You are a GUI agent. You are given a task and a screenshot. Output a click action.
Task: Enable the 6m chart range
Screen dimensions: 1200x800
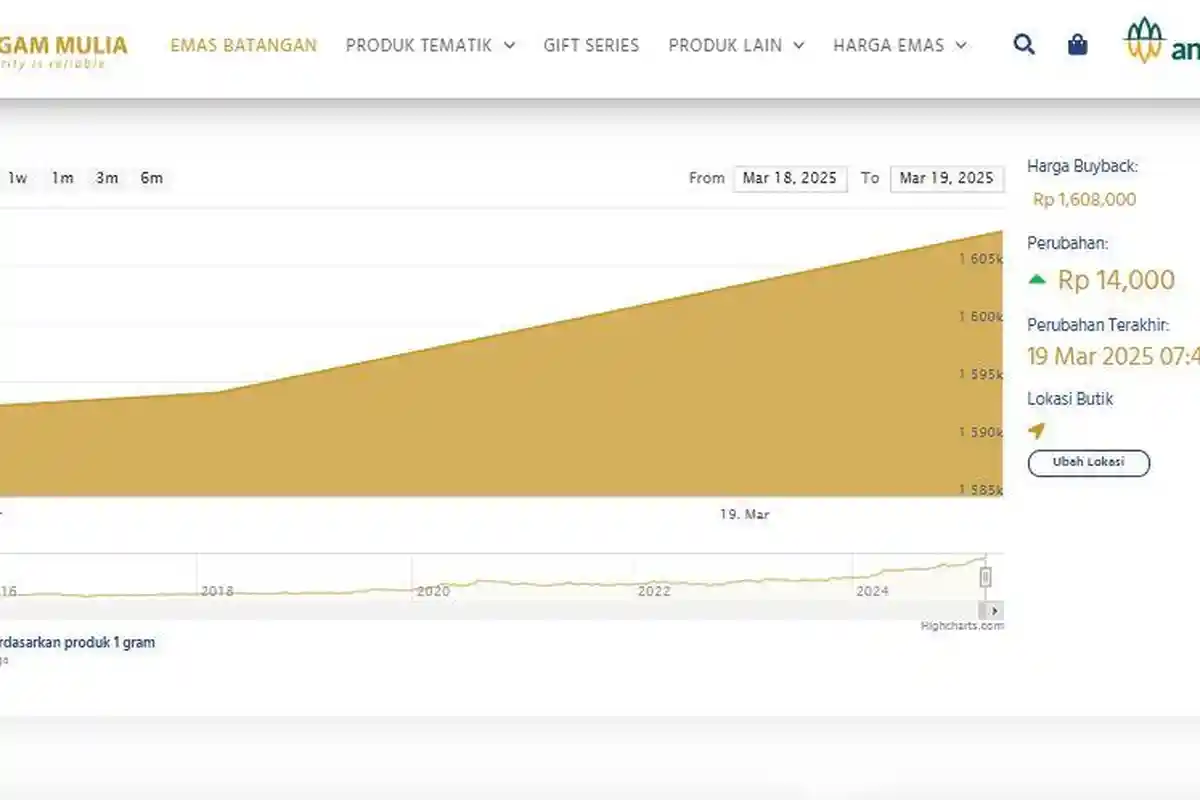151,178
